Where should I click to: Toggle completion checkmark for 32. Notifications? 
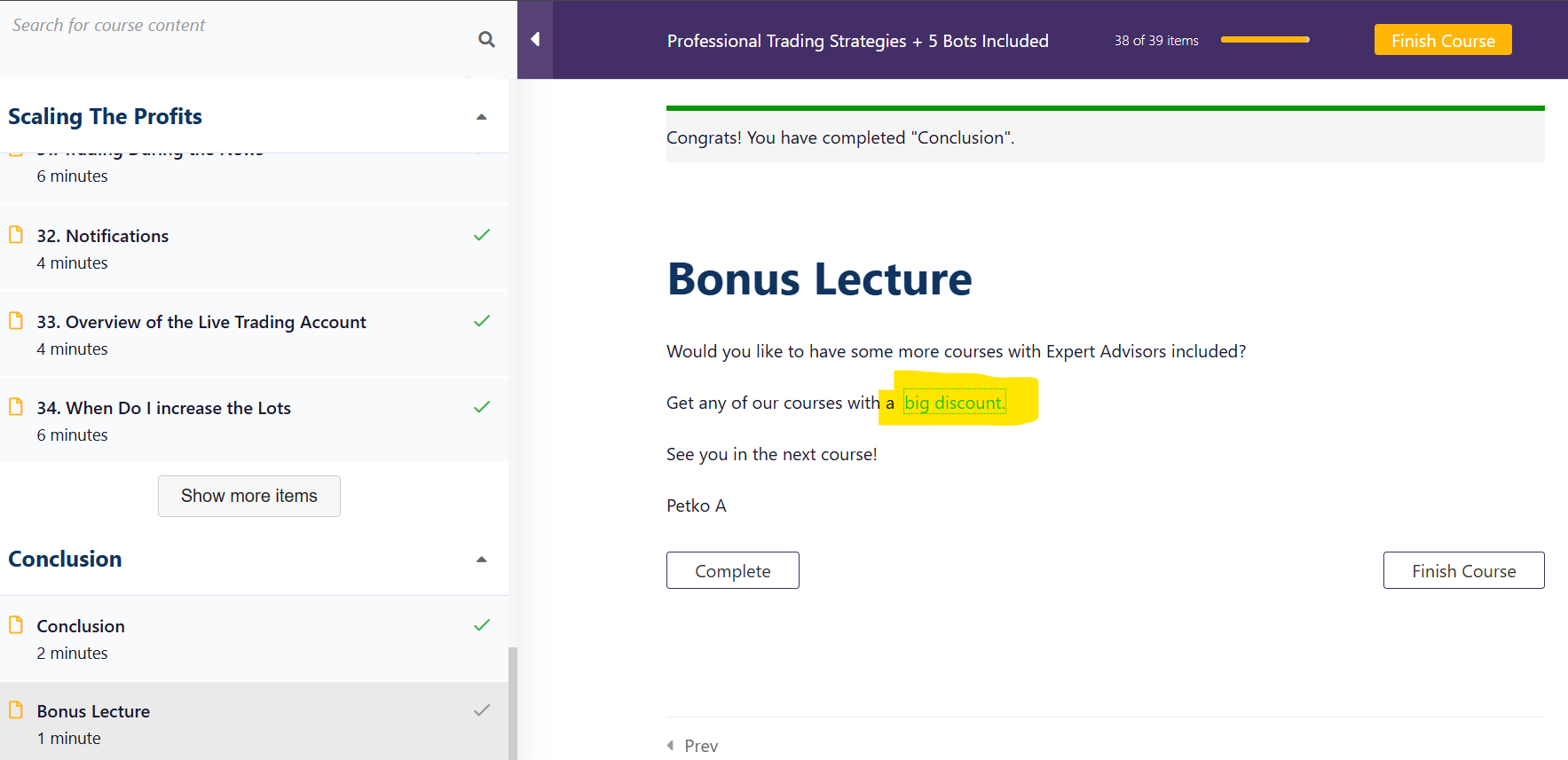482,235
